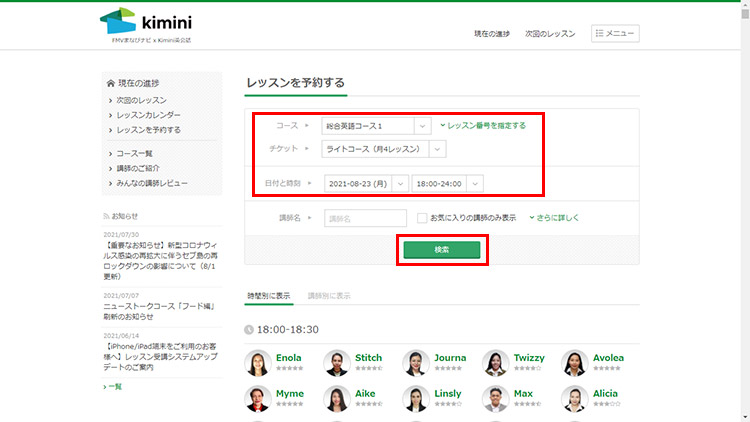Viewport: 750px width, 422px height.
Task: Expand さらに詳しく search options
Action: point(554,217)
